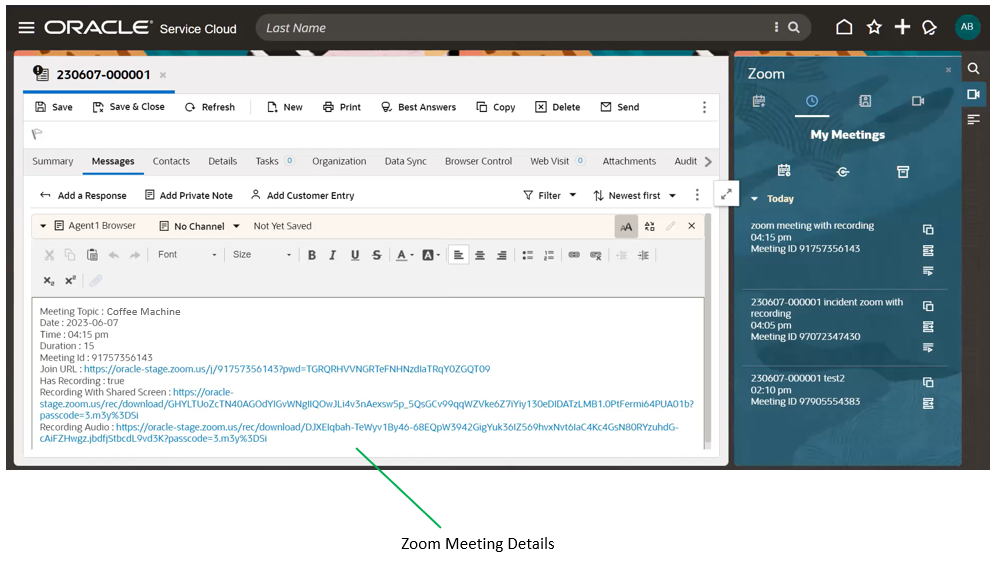Select align left in editor toolbar
This screenshot has height=564, width=1006.
(458, 255)
